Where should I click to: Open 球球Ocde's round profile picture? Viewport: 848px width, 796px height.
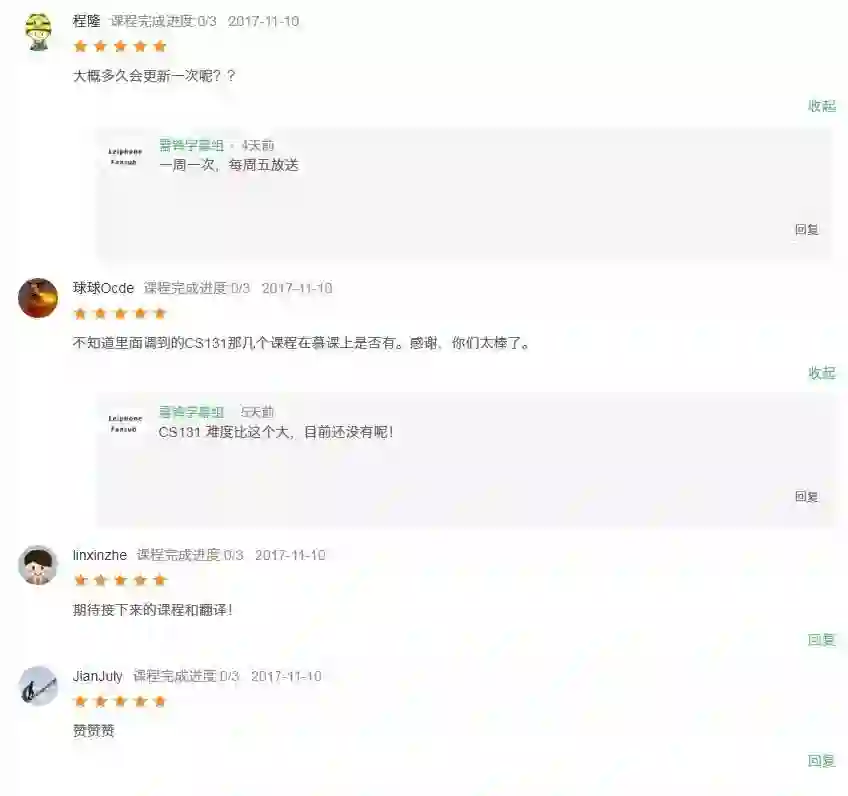pos(38,298)
